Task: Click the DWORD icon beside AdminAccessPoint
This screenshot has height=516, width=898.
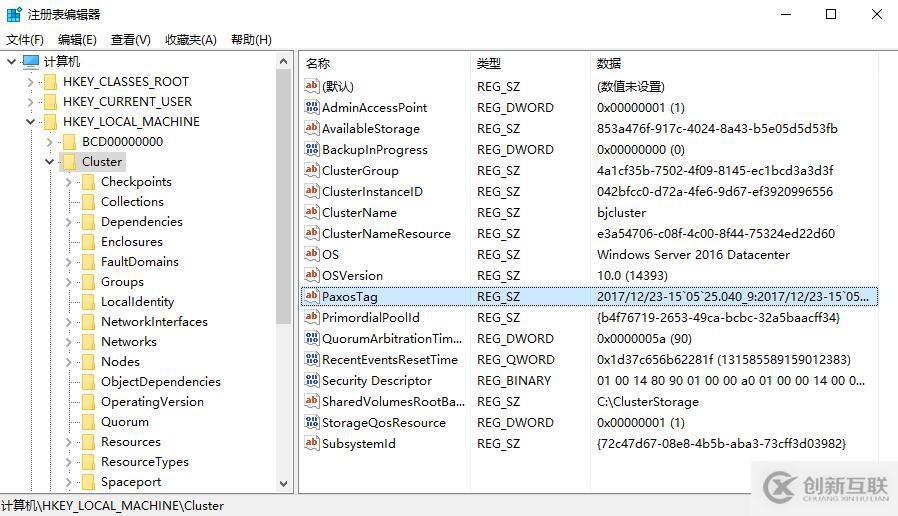Action: click(x=312, y=107)
